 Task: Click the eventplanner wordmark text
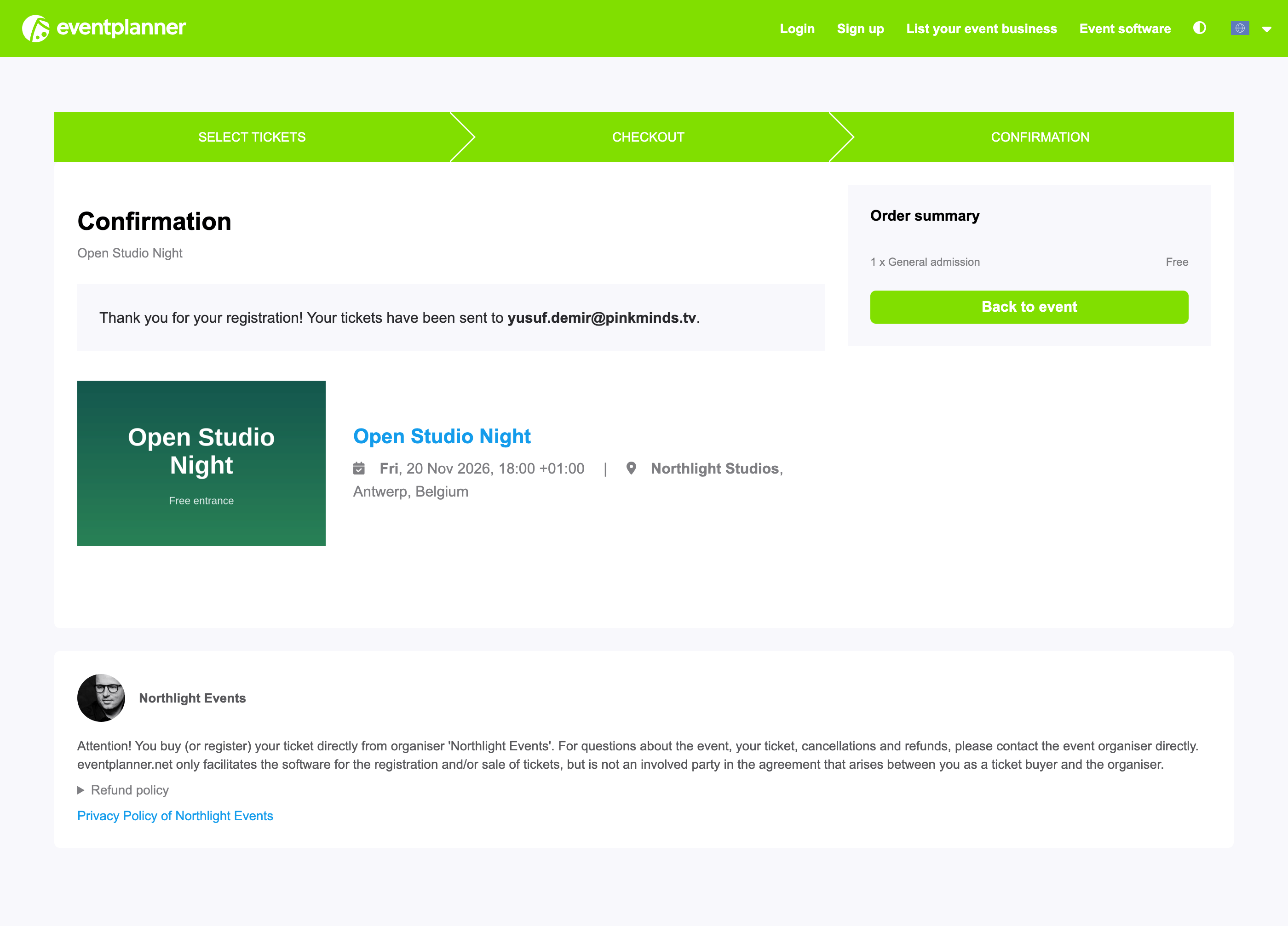(x=121, y=27)
